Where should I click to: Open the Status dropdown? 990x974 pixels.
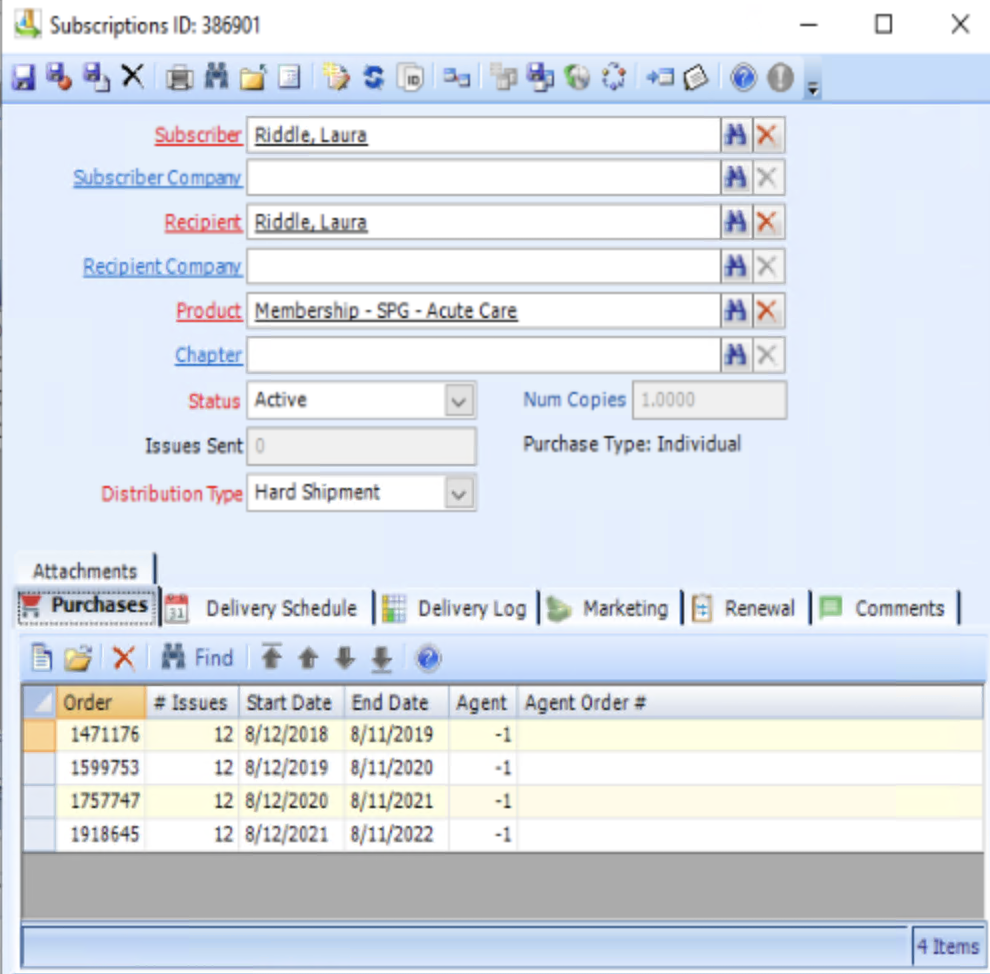tap(458, 401)
